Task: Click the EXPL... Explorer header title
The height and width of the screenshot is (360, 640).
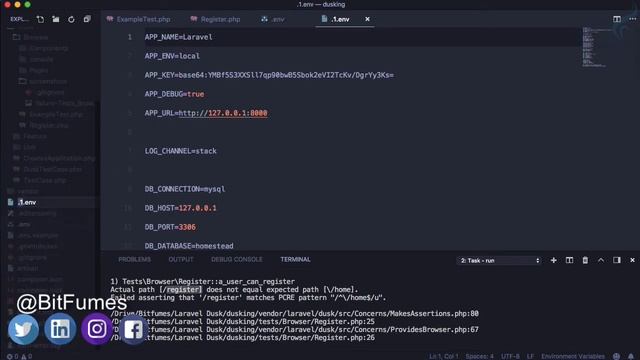Action: coord(19,19)
